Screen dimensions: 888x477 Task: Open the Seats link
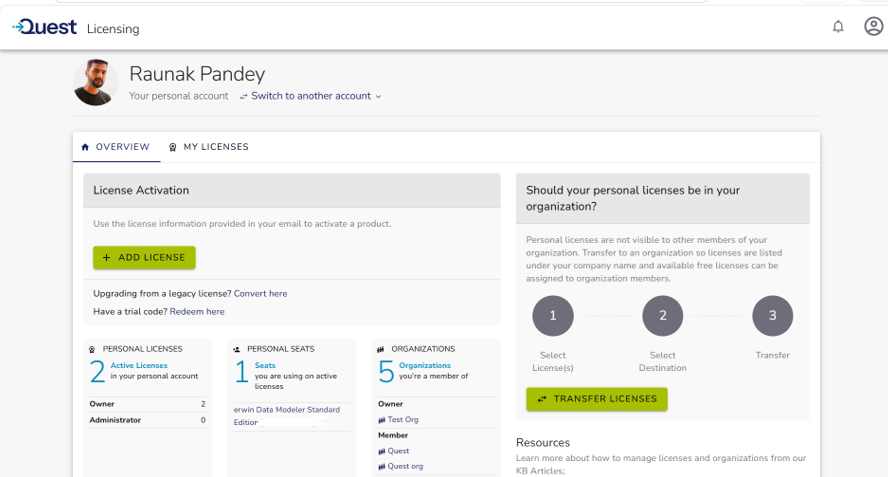[x=265, y=365]
